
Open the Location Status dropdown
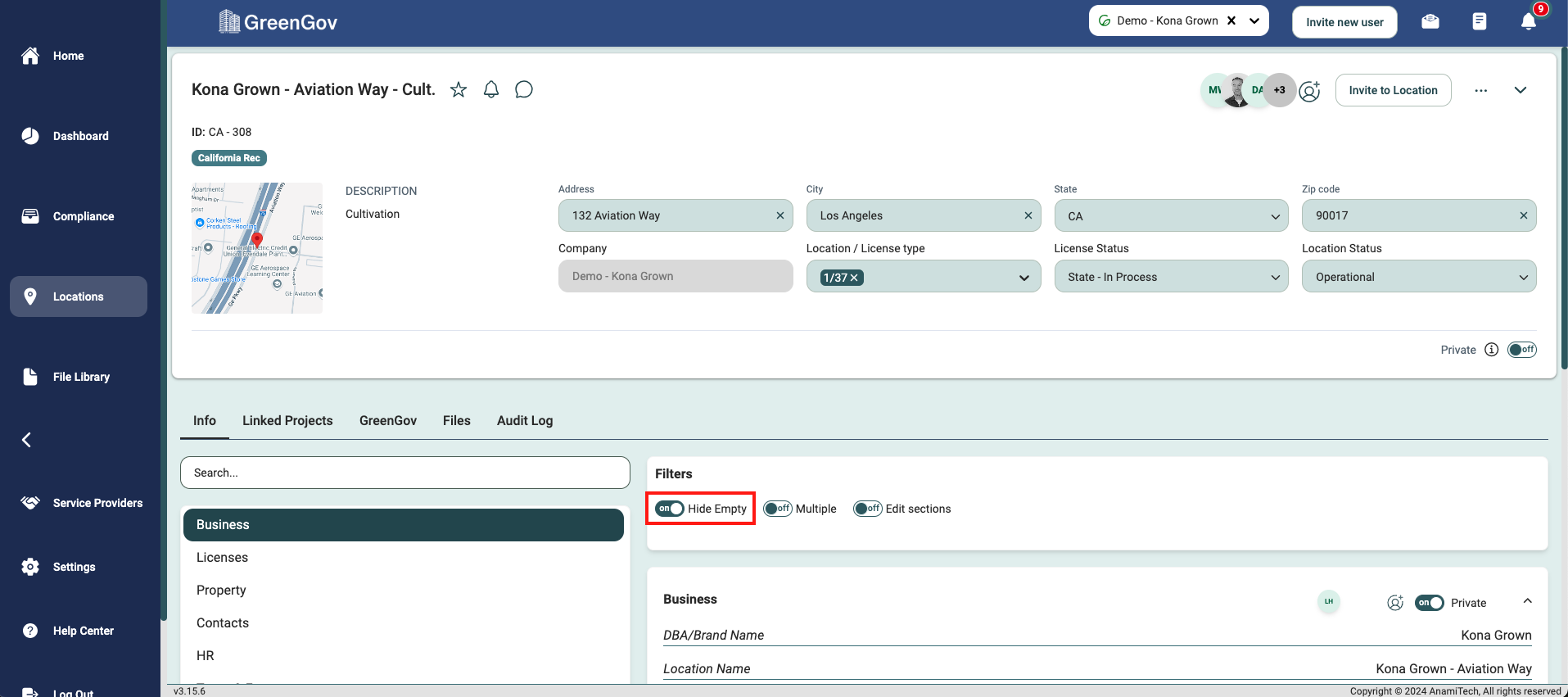(x=1419, y=277)
